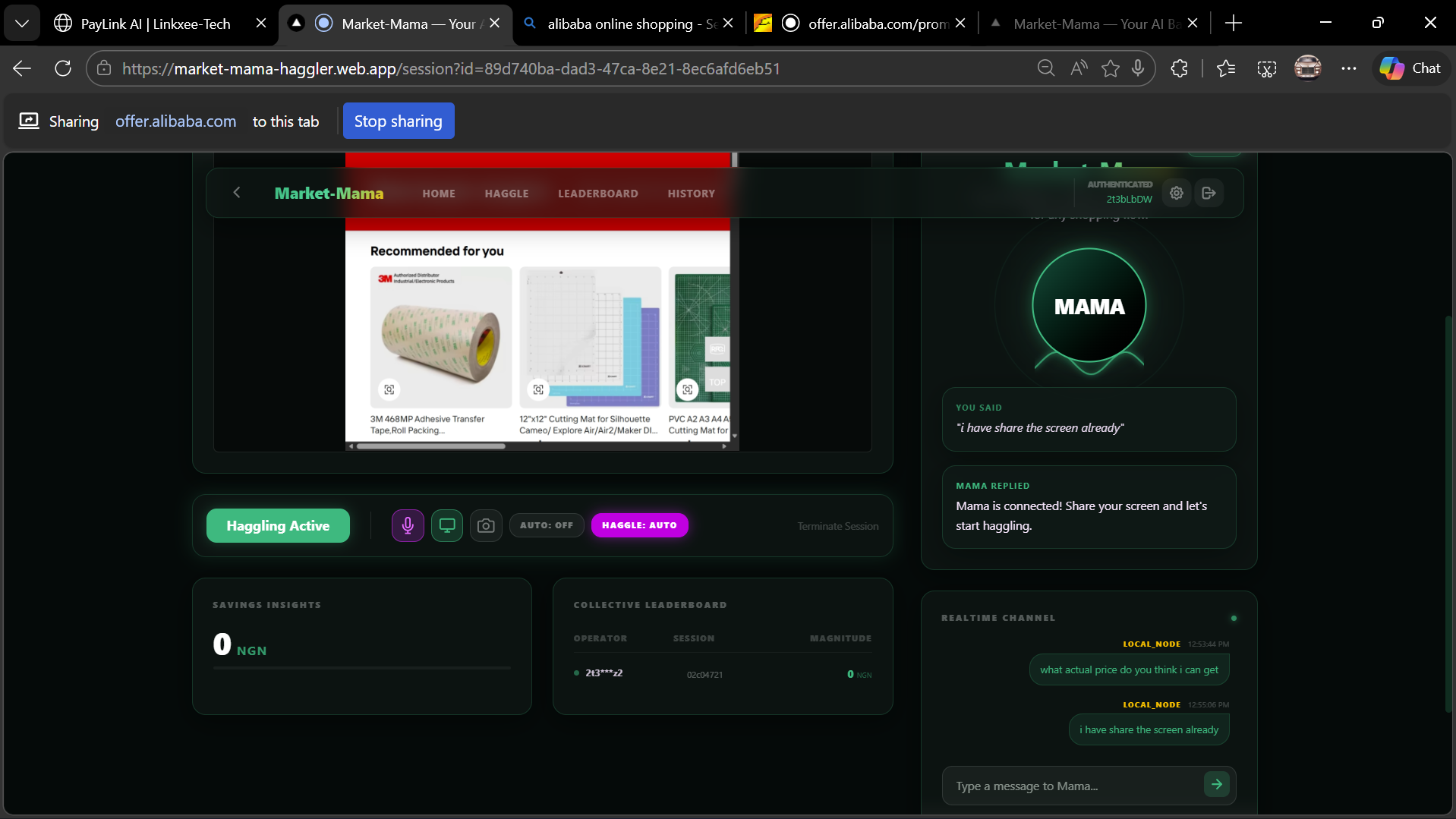Open the Favorites list icon
This screenshot has height=819, width=1456.
point(1226,68)
